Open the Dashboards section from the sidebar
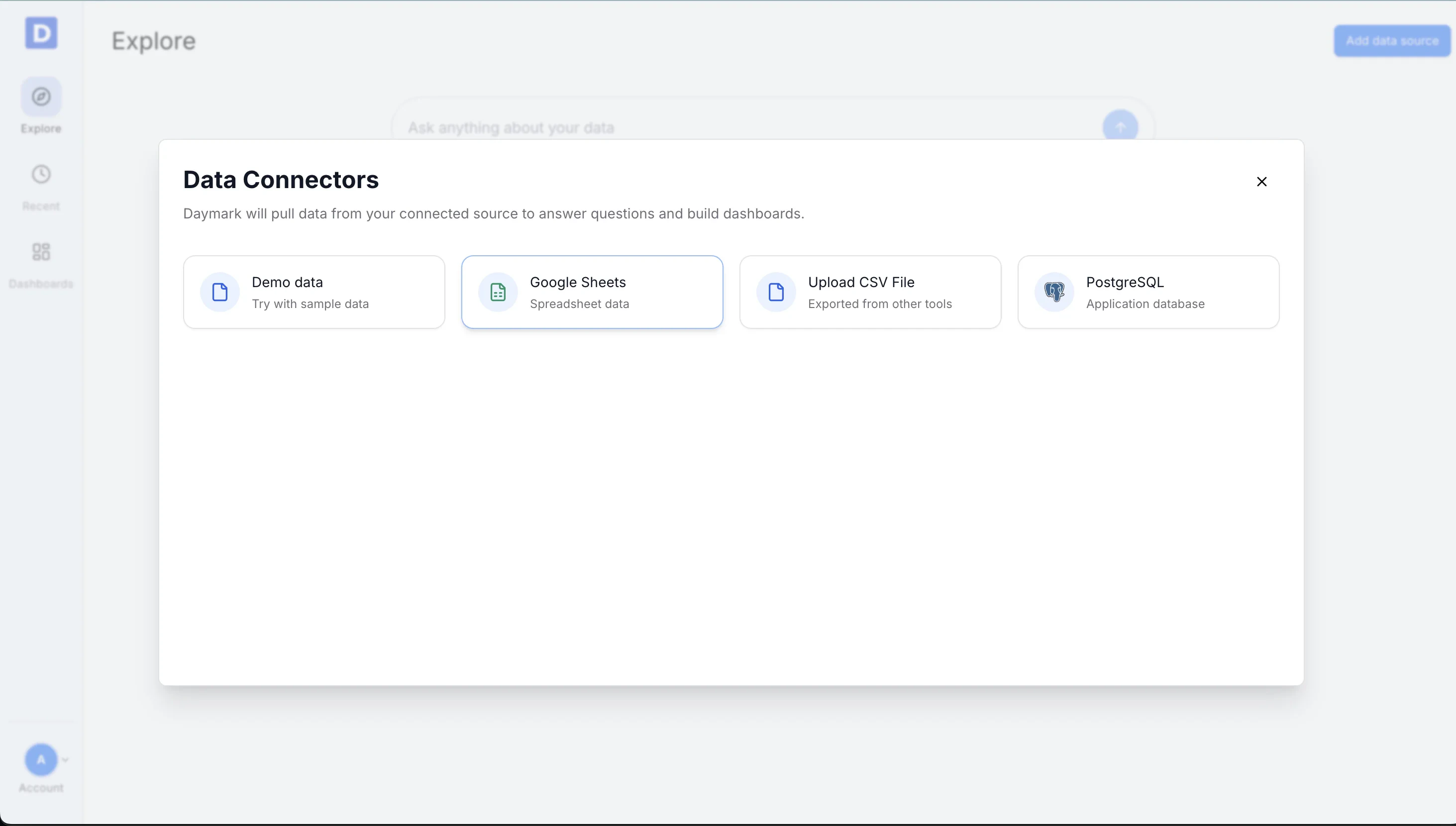The image size is (1456, 826). click(40, 264)
